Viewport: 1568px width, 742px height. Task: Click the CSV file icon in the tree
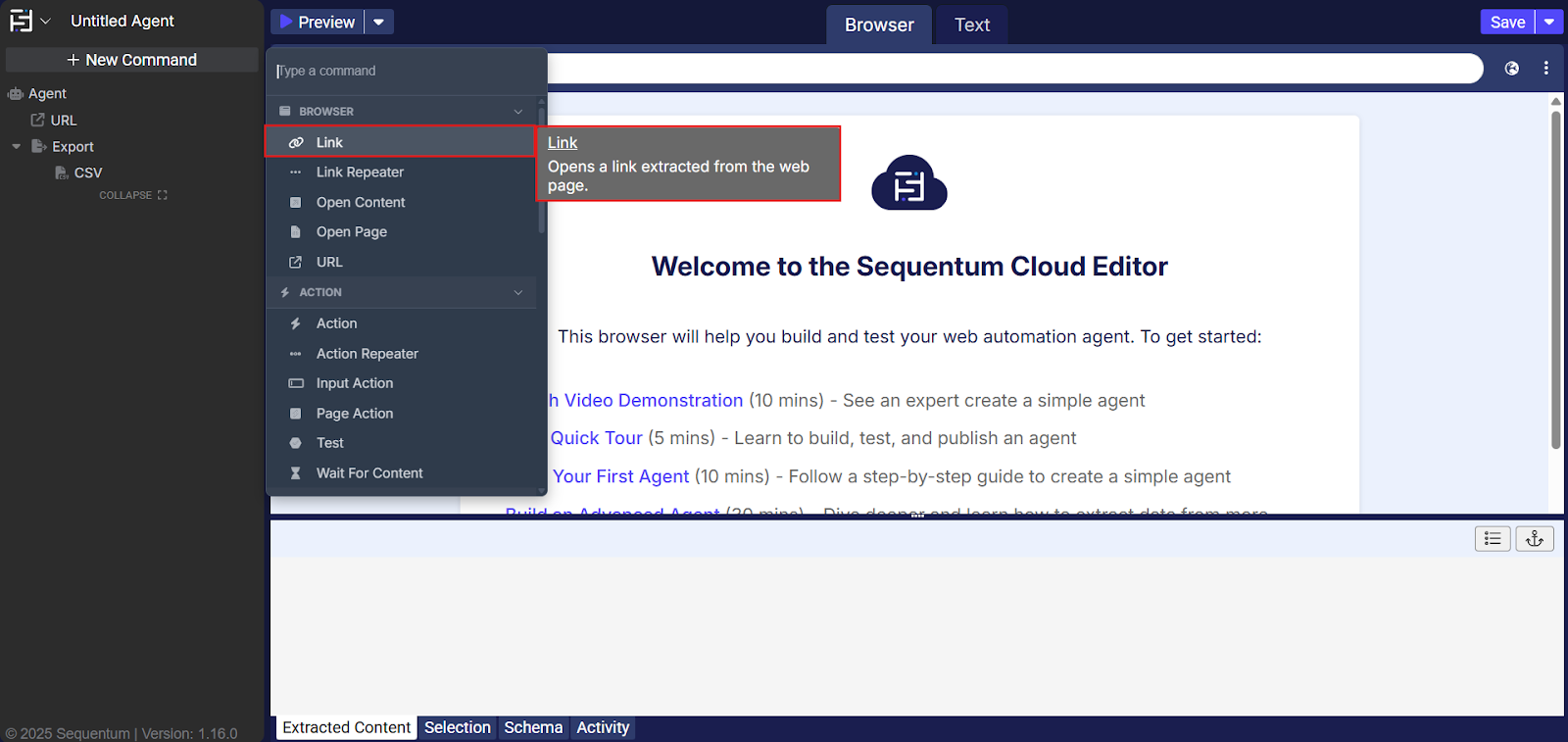(62, 173)
